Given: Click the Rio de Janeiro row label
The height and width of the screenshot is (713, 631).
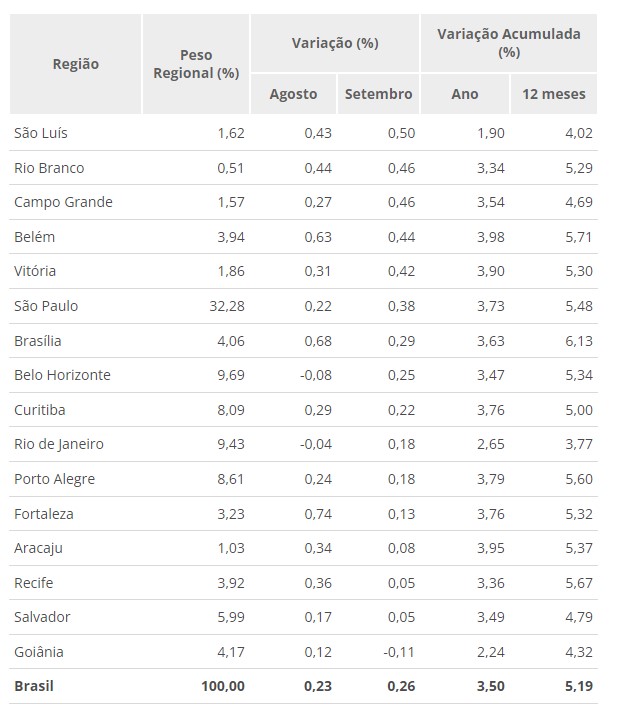Looking at the screenshot, I should [x=59, y=444].
